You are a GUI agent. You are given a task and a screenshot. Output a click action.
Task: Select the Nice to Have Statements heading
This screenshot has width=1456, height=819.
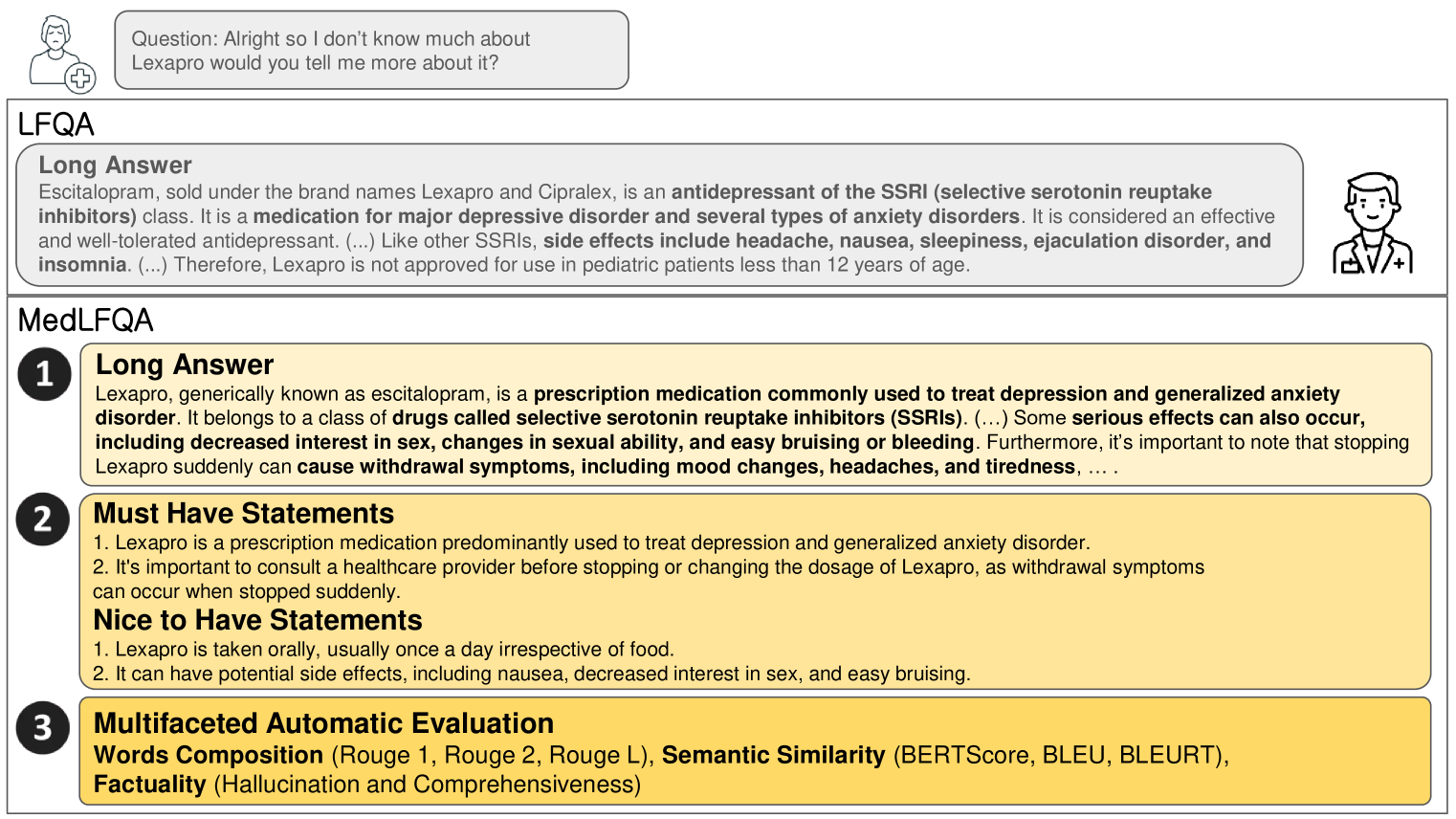click(x=257, y=620)
